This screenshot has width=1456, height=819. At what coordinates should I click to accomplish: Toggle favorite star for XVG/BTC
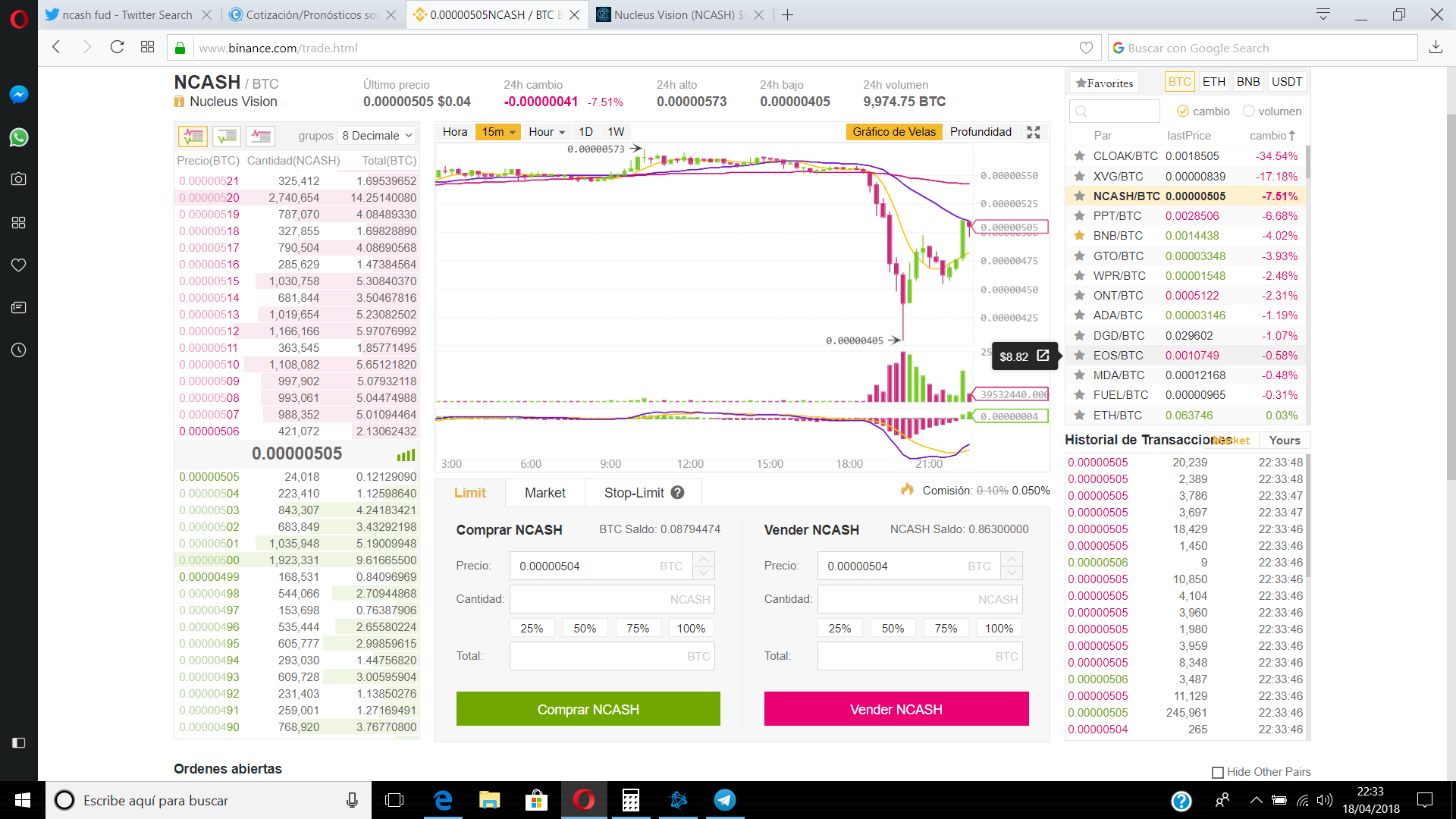click(x=1078, y=176)
